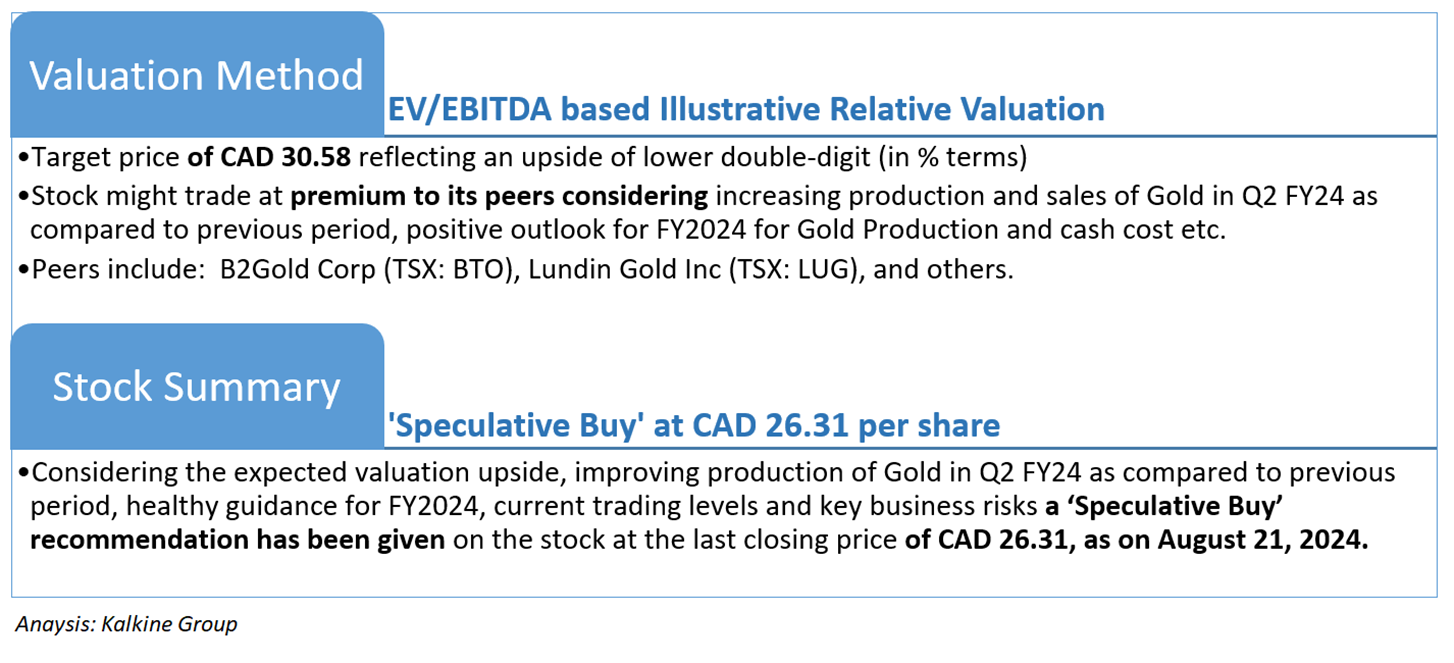Click the Kalkine Group analysis caption

[126, 624]
